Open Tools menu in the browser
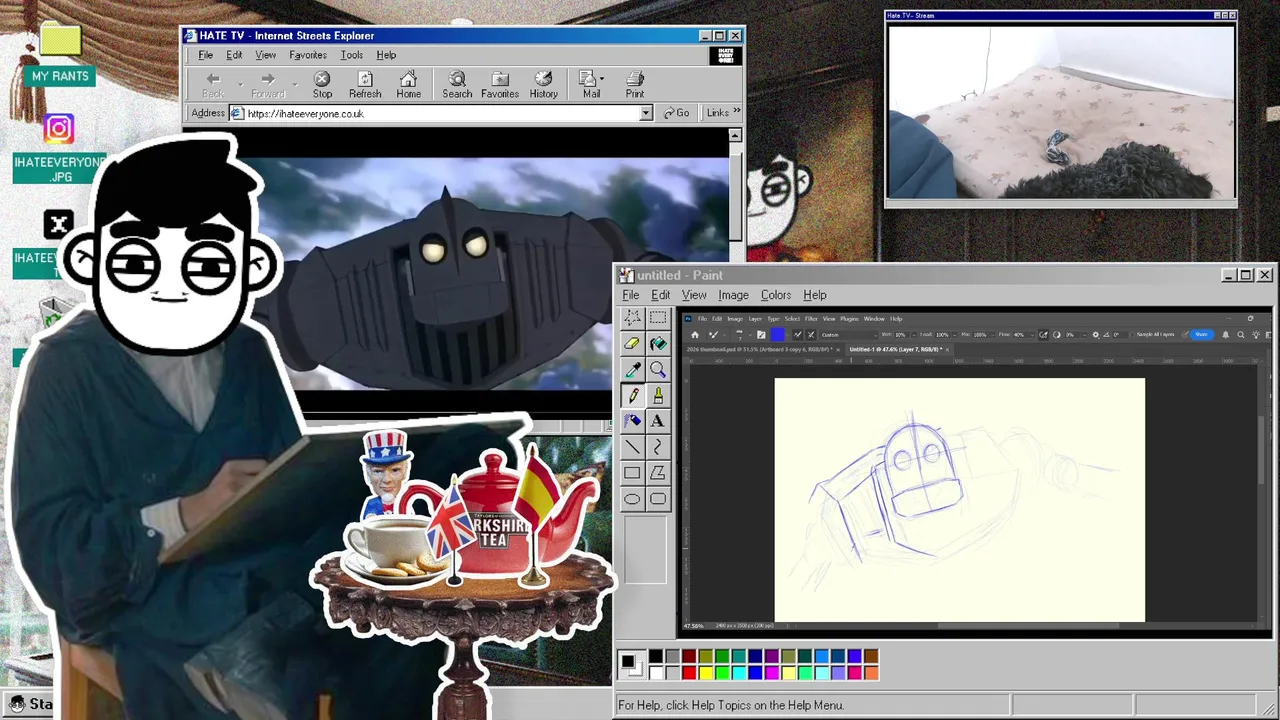This screenshot has width=1280, height=720. (351, 55)
